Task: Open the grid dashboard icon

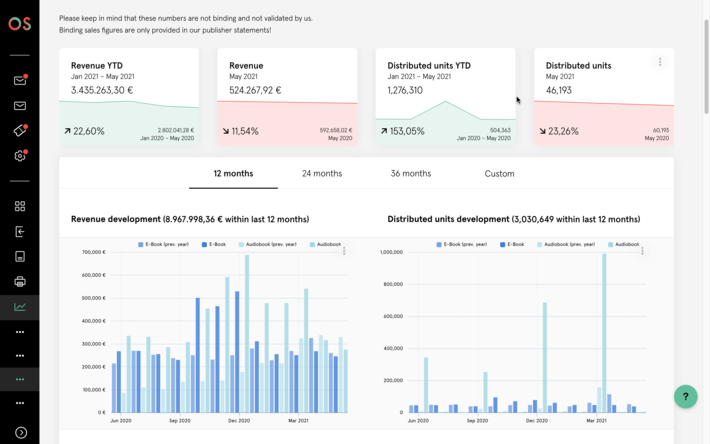Action: coord(20,206)
